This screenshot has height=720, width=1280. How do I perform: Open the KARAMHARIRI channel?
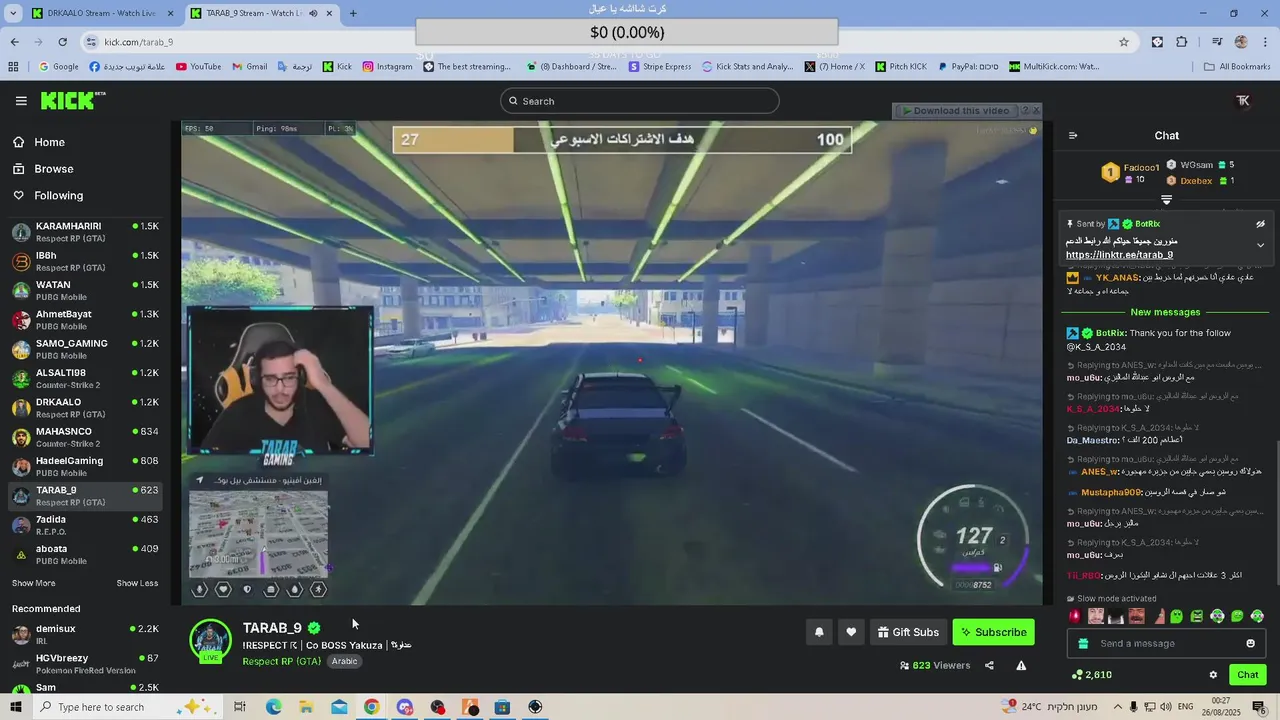click(x=85, y=232)
